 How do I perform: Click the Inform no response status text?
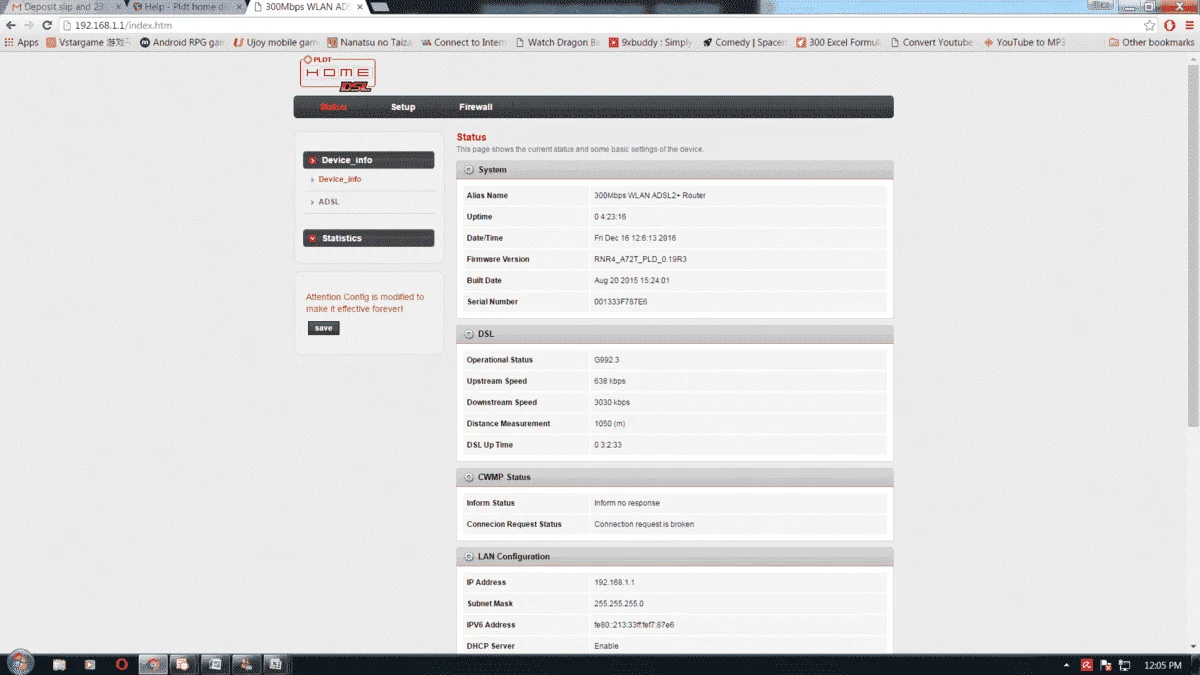626,503
